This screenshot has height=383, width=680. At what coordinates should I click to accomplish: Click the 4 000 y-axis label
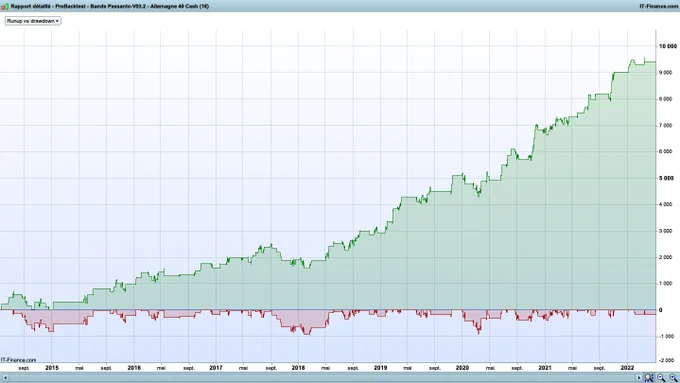pyautogui.click(x=666, y=204)
